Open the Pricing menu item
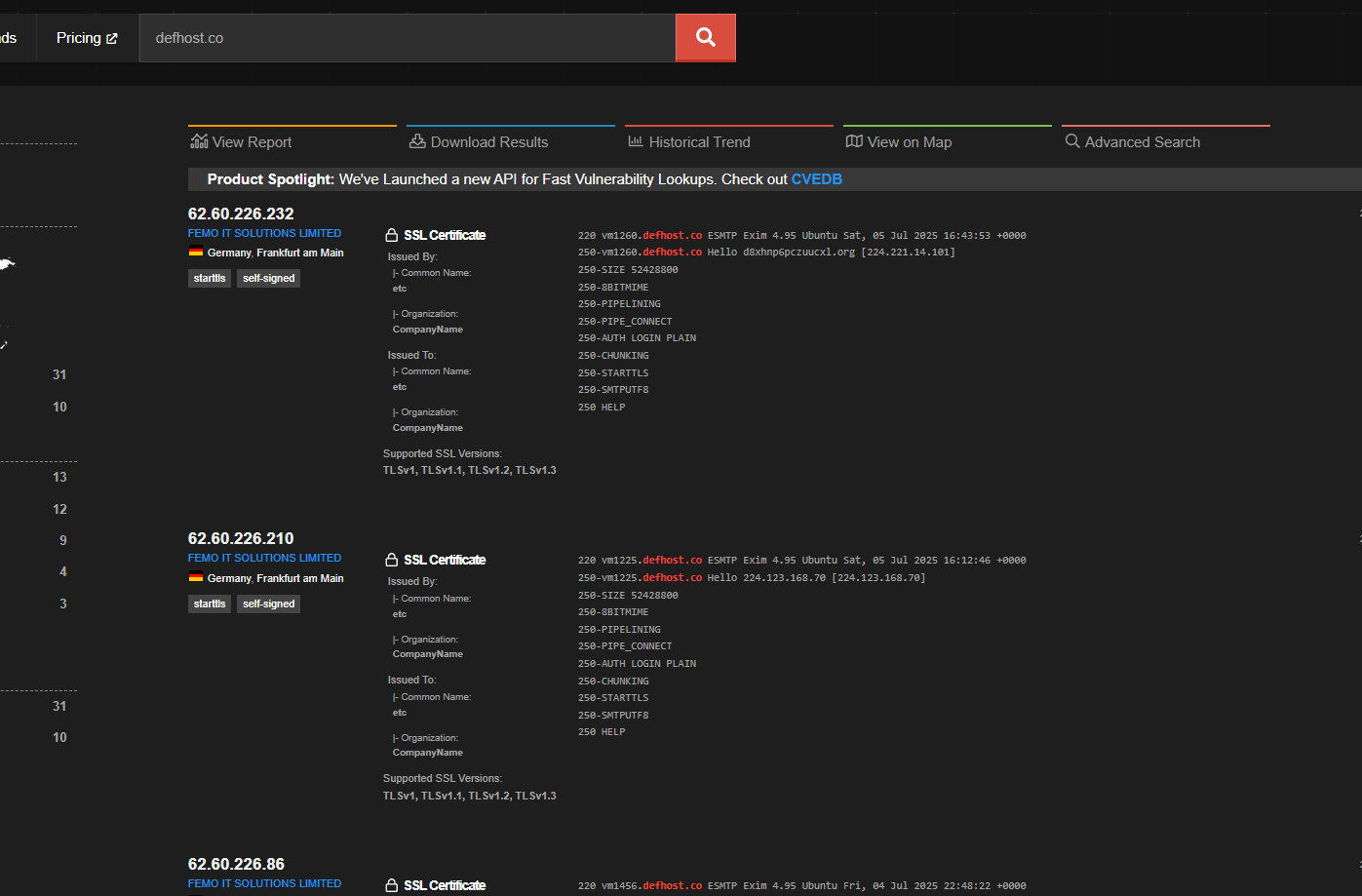The height and width of the screenshot is (896, 1362). click(80, 37)
